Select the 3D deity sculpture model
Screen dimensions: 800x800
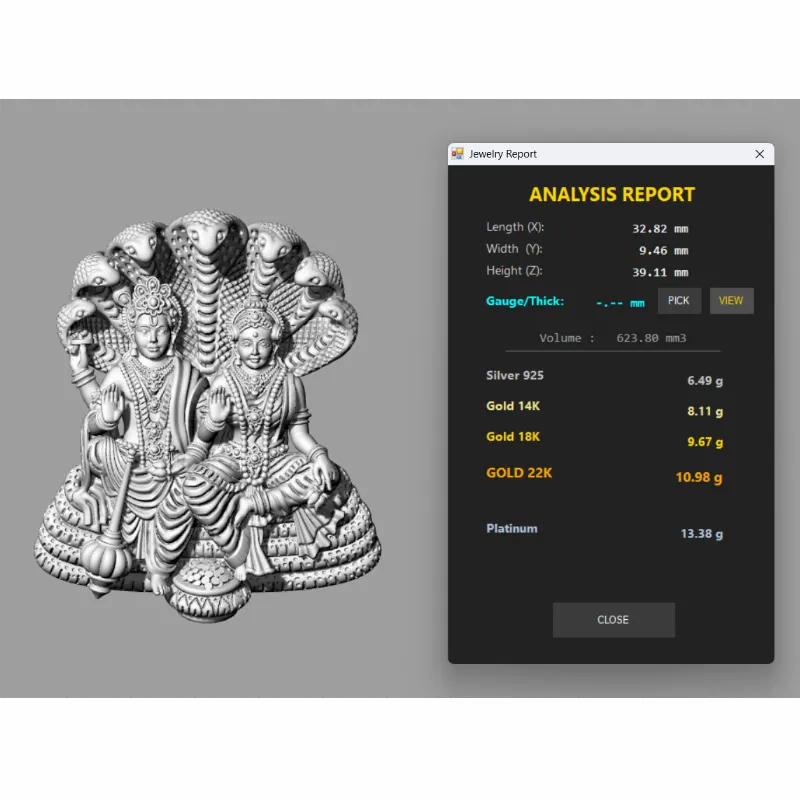click(210, 420)
